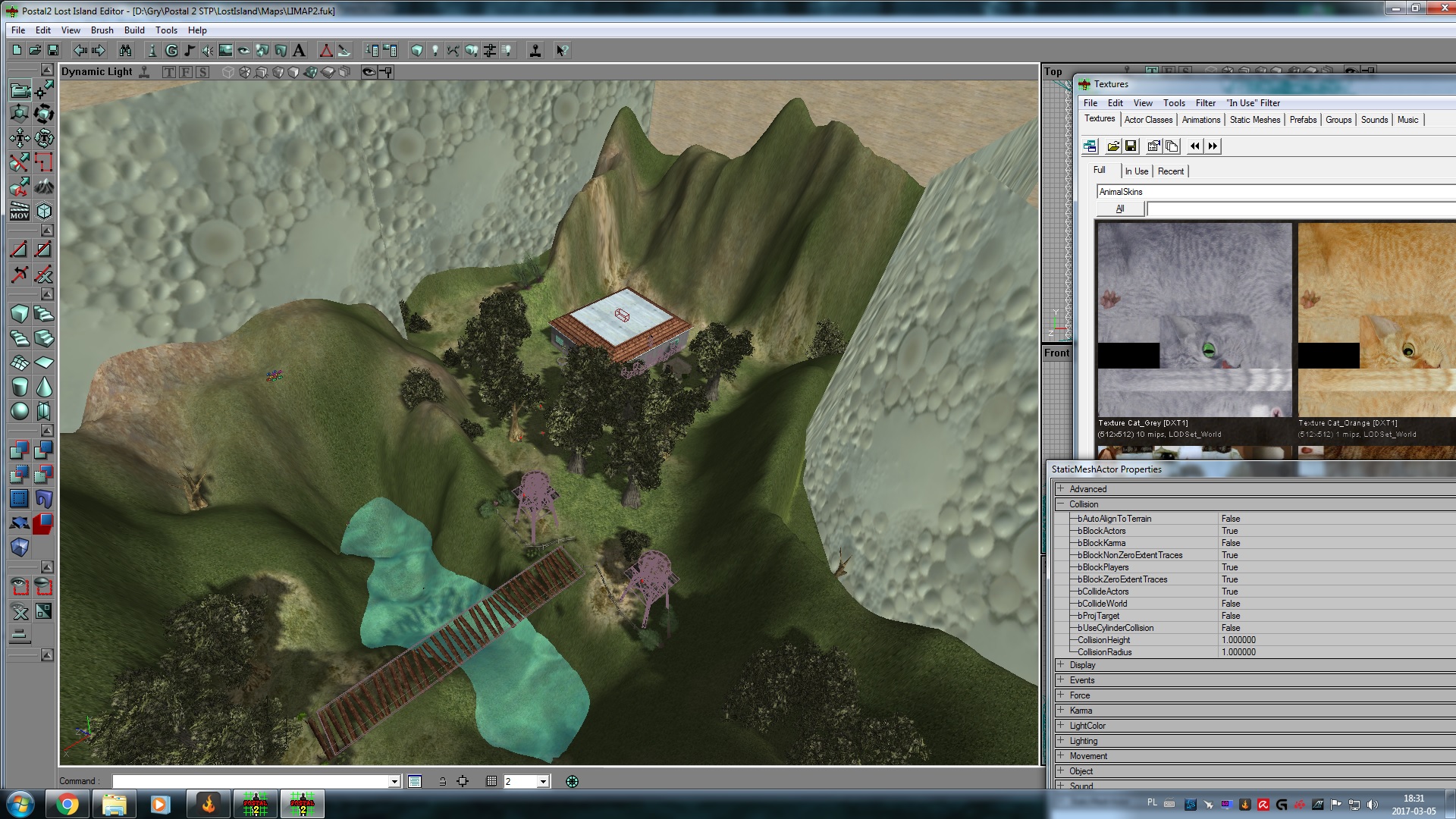Open the Actor Class browser pawn icon
The image size is (1456, 819).
coord(152,51)
